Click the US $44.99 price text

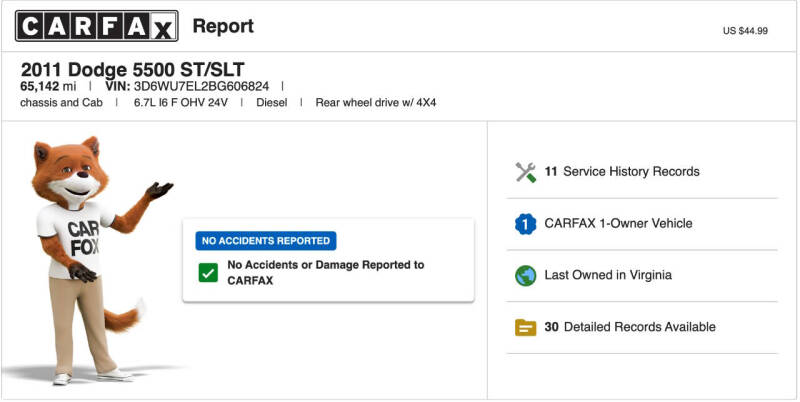tap(745, 31)
